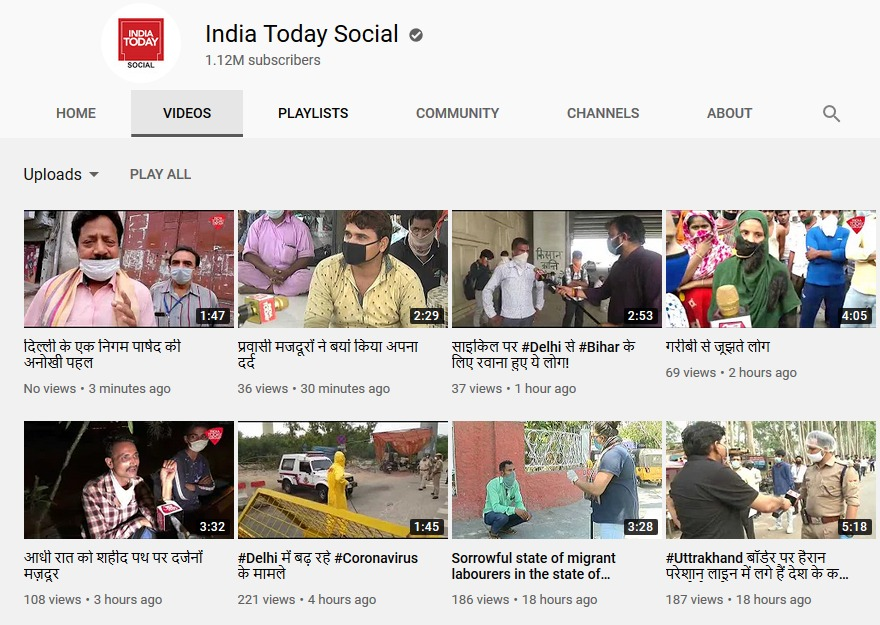Click '36 views • 30 minutes ago' text
Screen dimensions: 880x625
pos(314,388)
